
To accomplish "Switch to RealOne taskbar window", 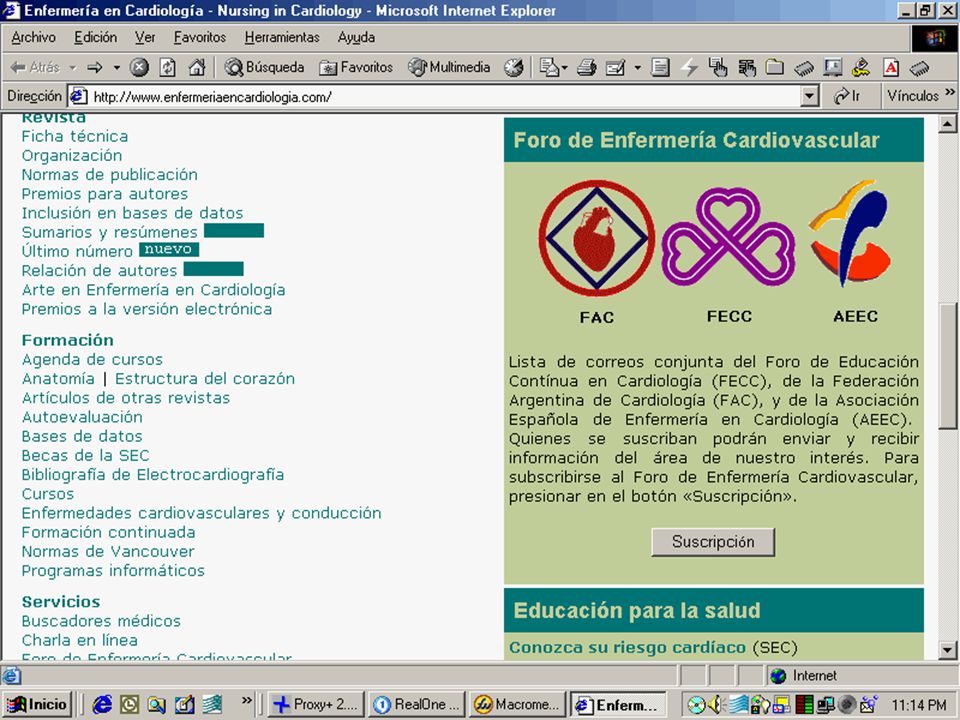I will [418, 705].
